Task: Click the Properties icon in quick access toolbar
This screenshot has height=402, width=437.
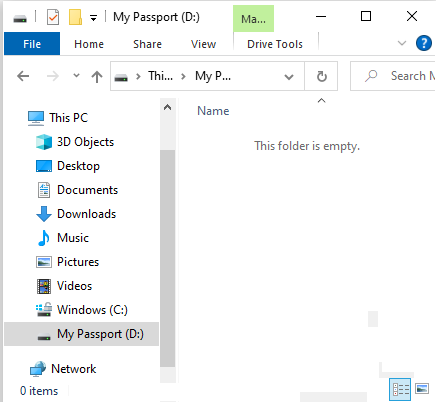Action: coord(53,17)
